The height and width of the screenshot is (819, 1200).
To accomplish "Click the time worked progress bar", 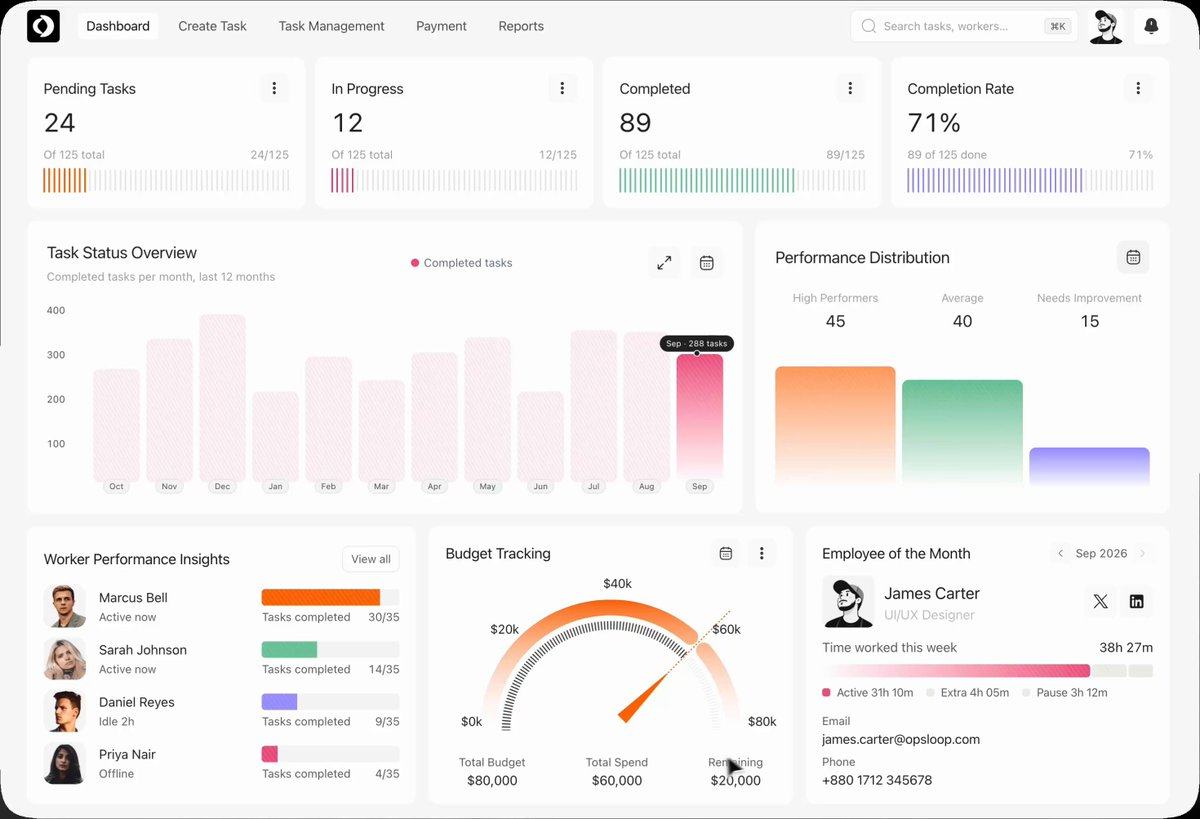I will click(987, 671).
